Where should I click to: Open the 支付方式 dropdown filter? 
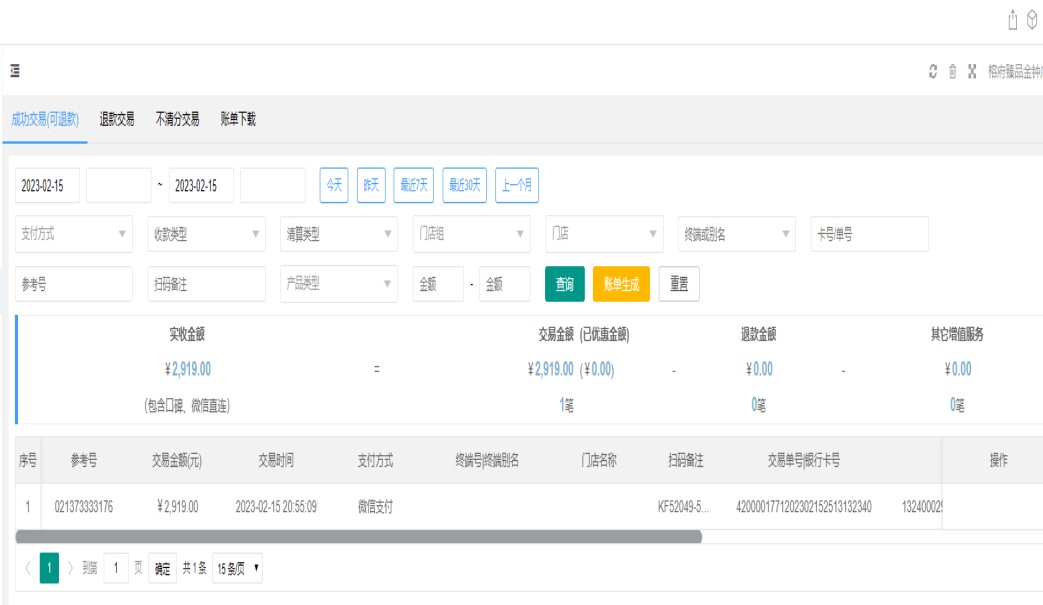74,234
